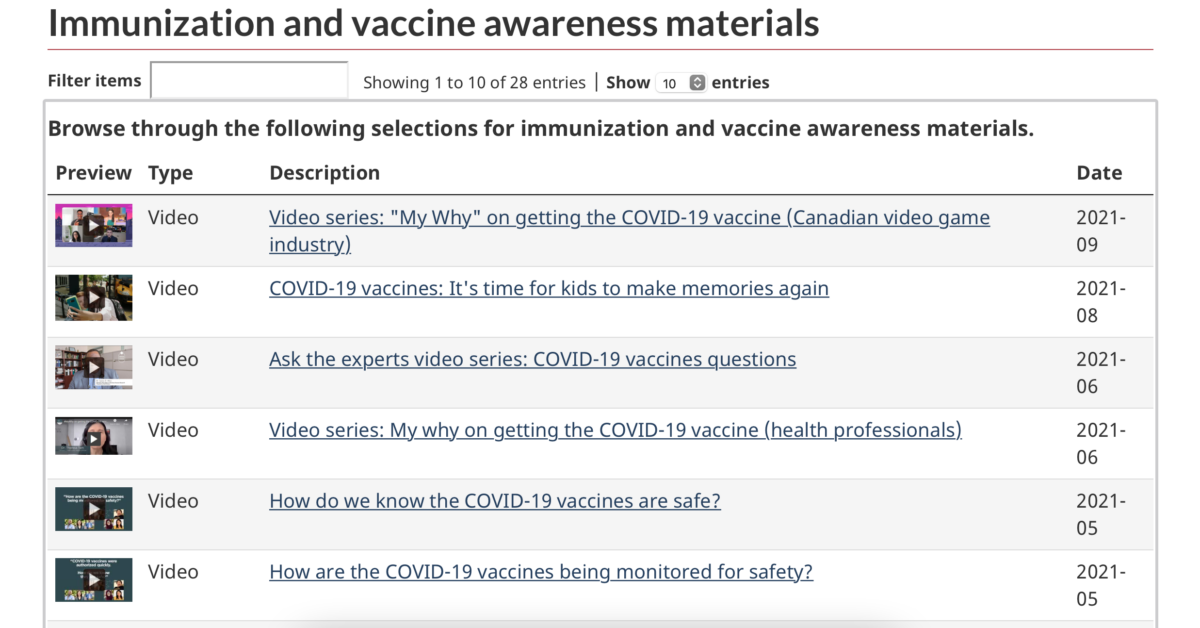Play vaccines are safe video thumbnail

point(93,509)
